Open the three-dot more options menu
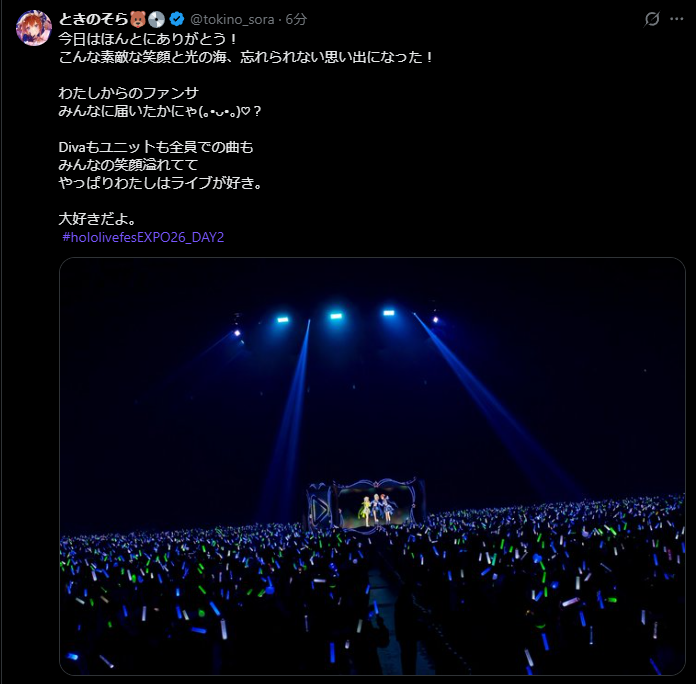 click(x=676, y=19)
